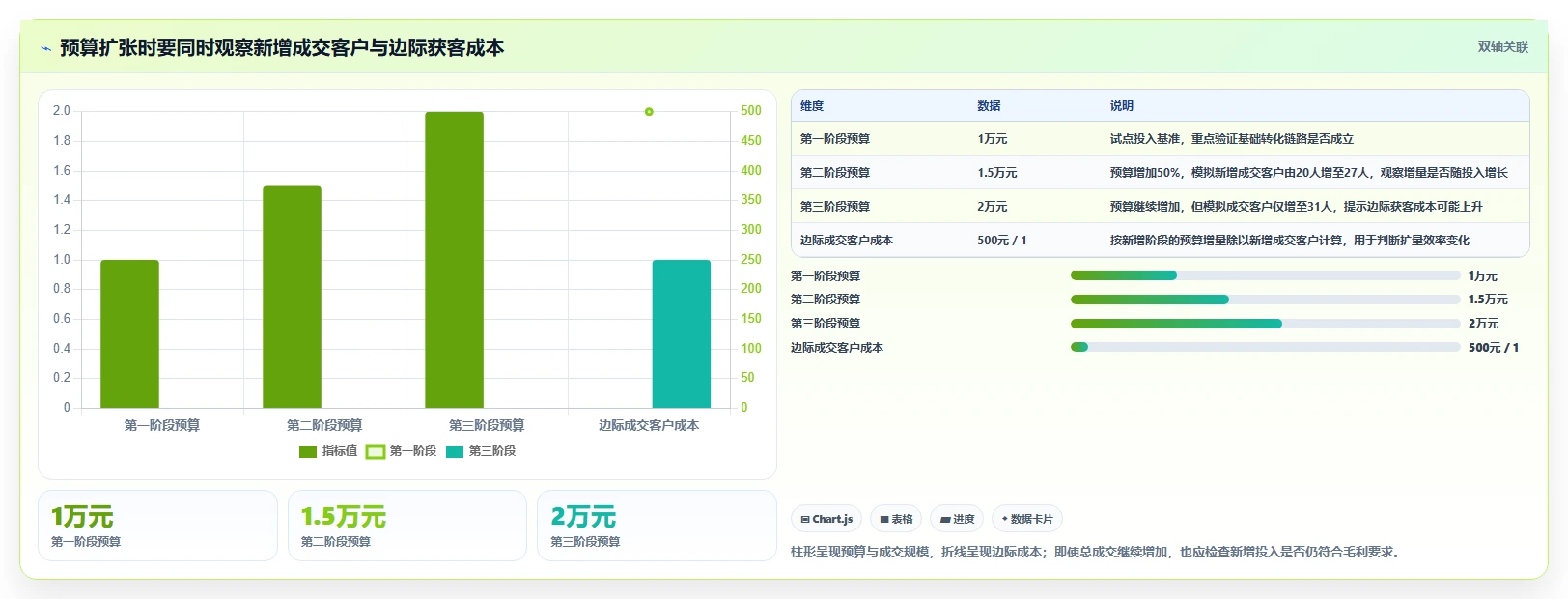Click the footer note starting 柱形呈现预算与成交规模
The image size is (1568, 599).
[1096, 553]
